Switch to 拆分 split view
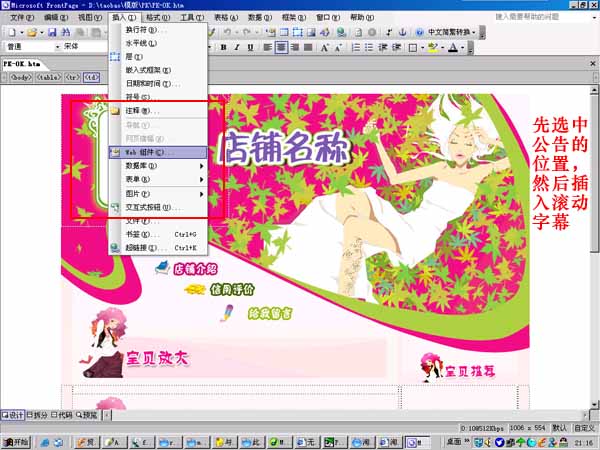This screenshot has width=600, height=450. tap(37, 416)
